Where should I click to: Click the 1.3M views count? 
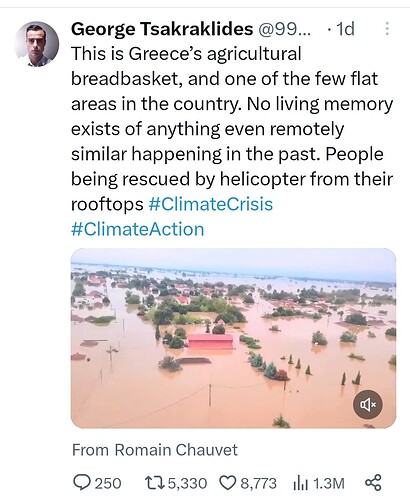click(329, 483)
